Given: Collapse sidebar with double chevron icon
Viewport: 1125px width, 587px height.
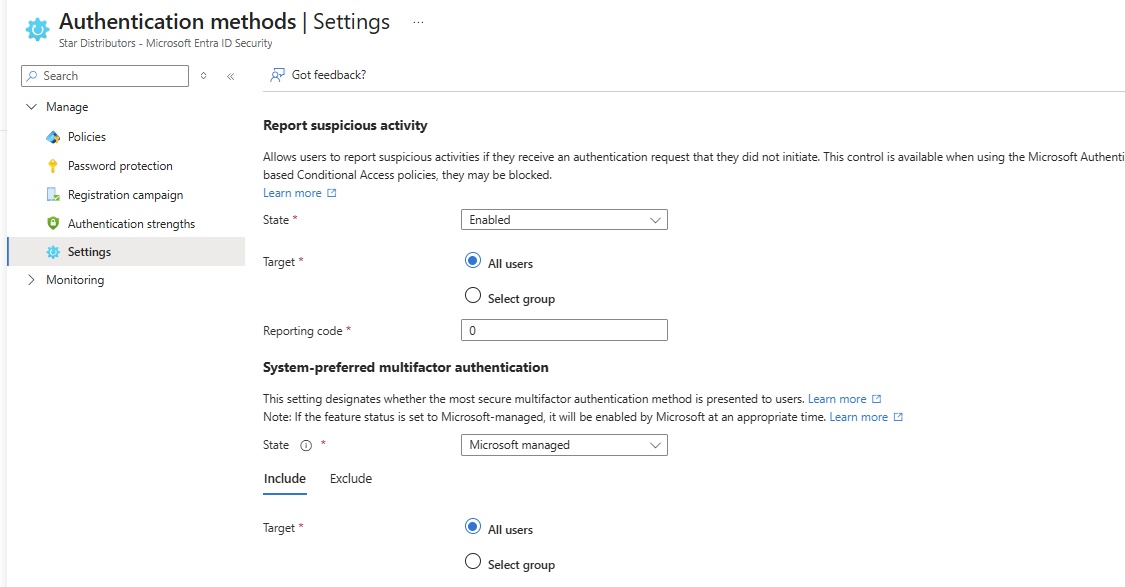Looking at the screenshot, I should click(x=230, y=76).
